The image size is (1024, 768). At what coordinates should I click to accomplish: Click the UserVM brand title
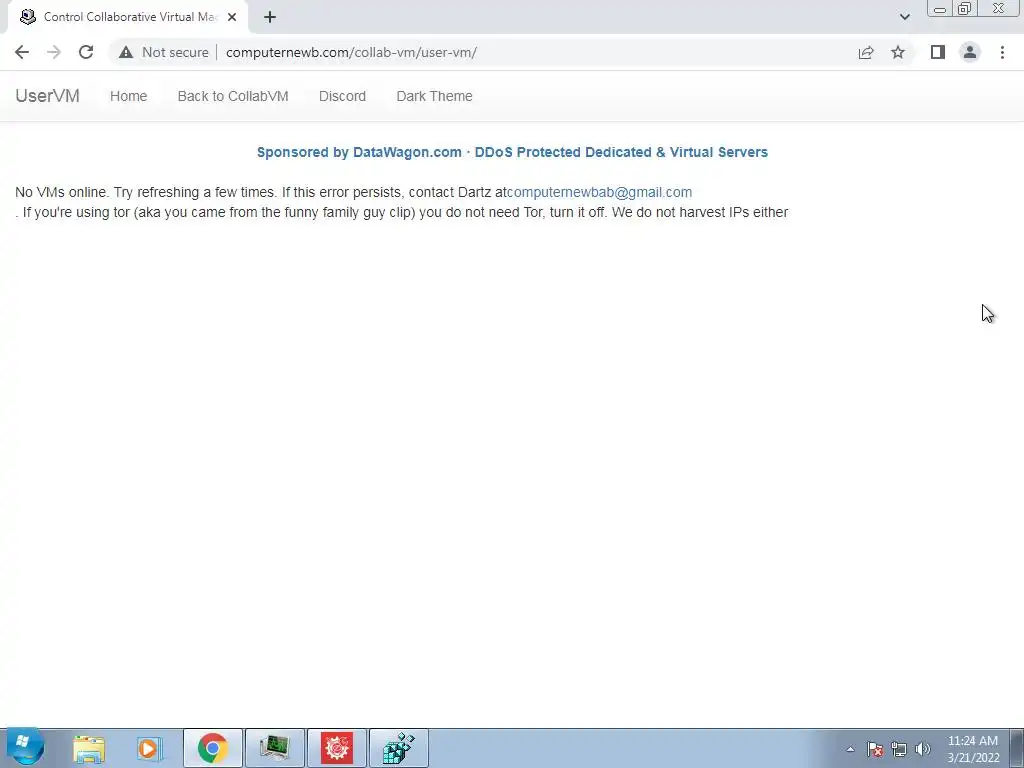(47, 96)
